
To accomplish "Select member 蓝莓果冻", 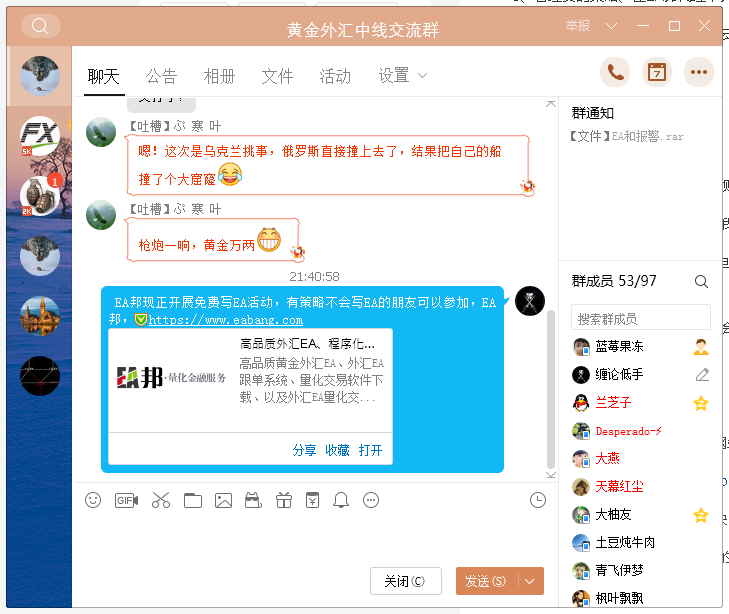I will point(641,347).
